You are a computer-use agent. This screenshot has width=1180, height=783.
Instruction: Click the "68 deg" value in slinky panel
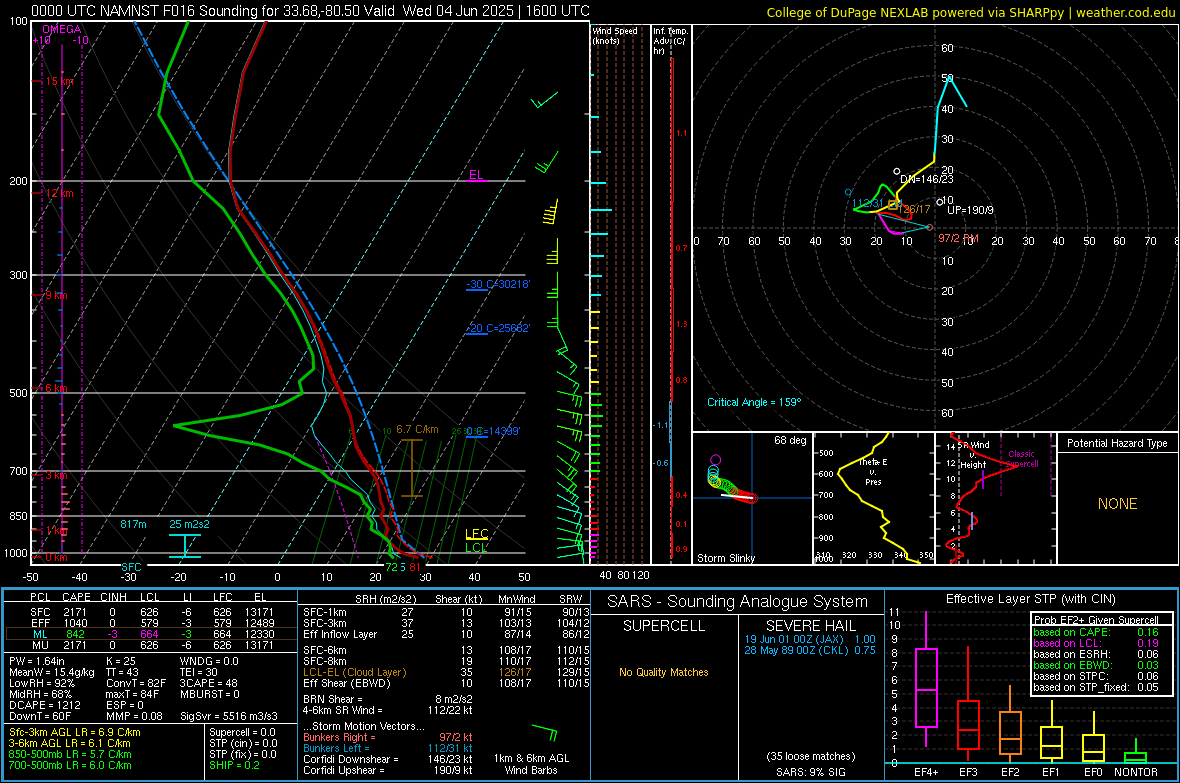(x=789, y=440)
